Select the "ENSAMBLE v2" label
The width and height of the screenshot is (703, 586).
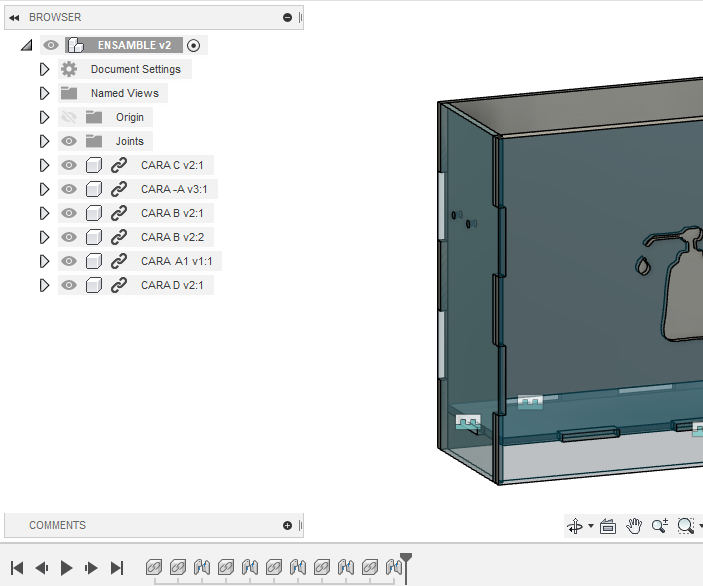click(x=135, y=45)
